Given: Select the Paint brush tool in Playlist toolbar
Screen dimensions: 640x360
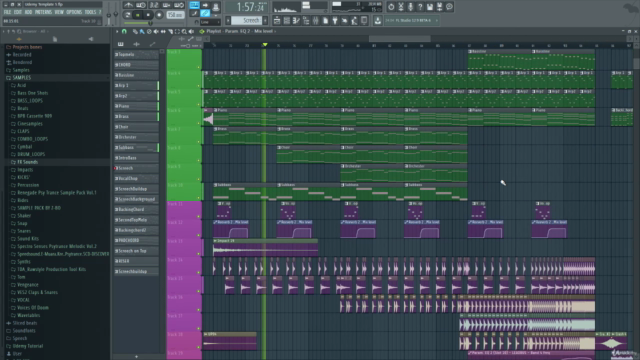Looking at the screenshot, I should coord(142,31).
